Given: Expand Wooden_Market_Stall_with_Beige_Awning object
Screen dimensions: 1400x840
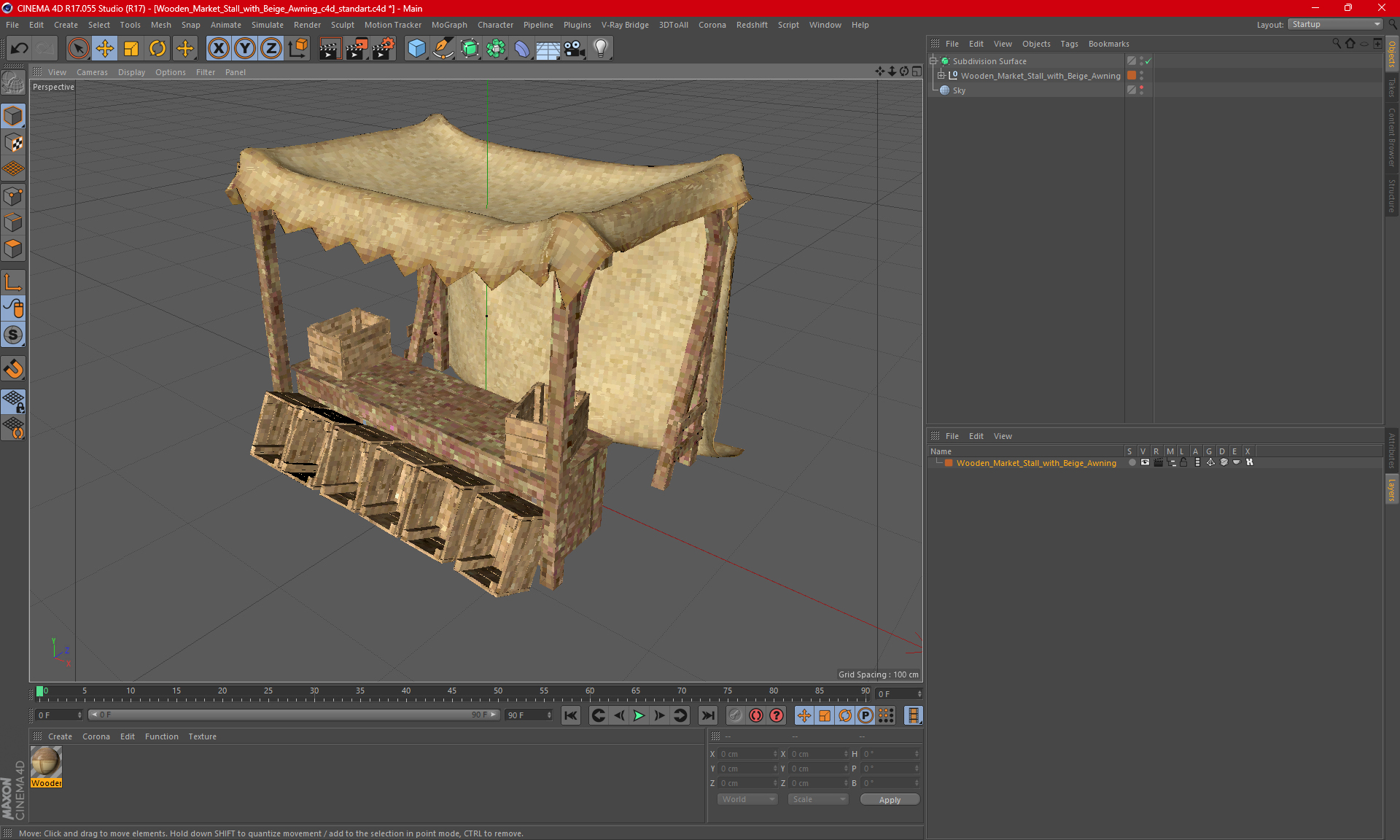Looking at the screenshot, I should [x=941, y=76].
